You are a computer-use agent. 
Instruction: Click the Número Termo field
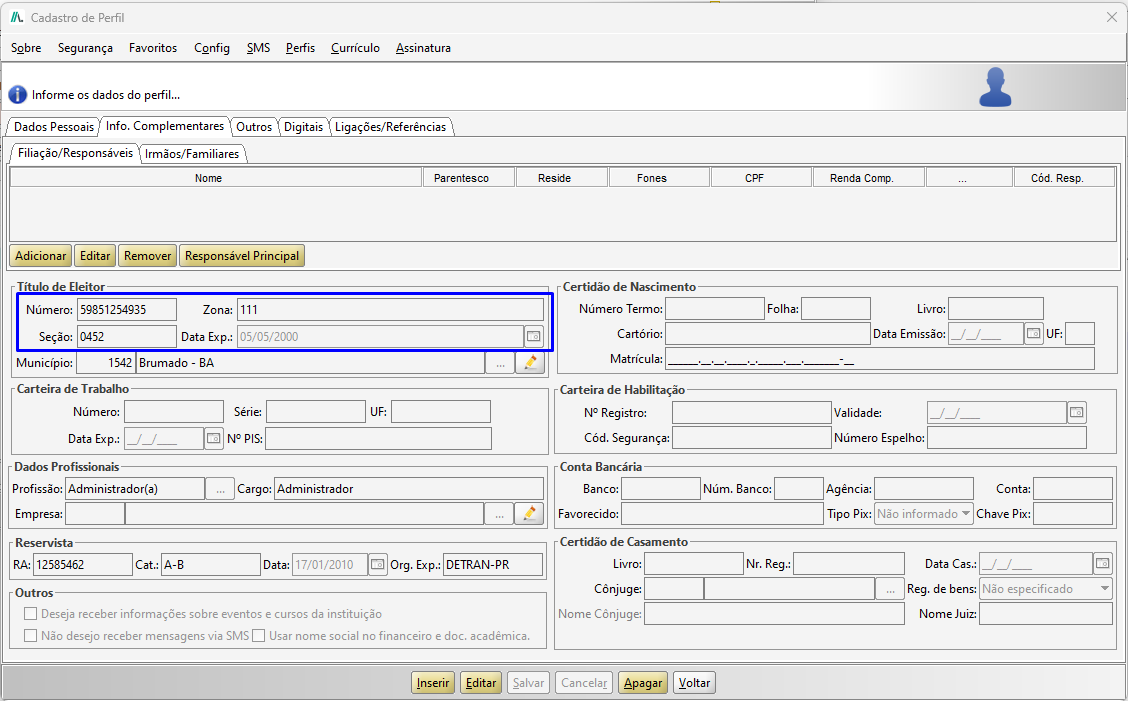click(714, 308)
